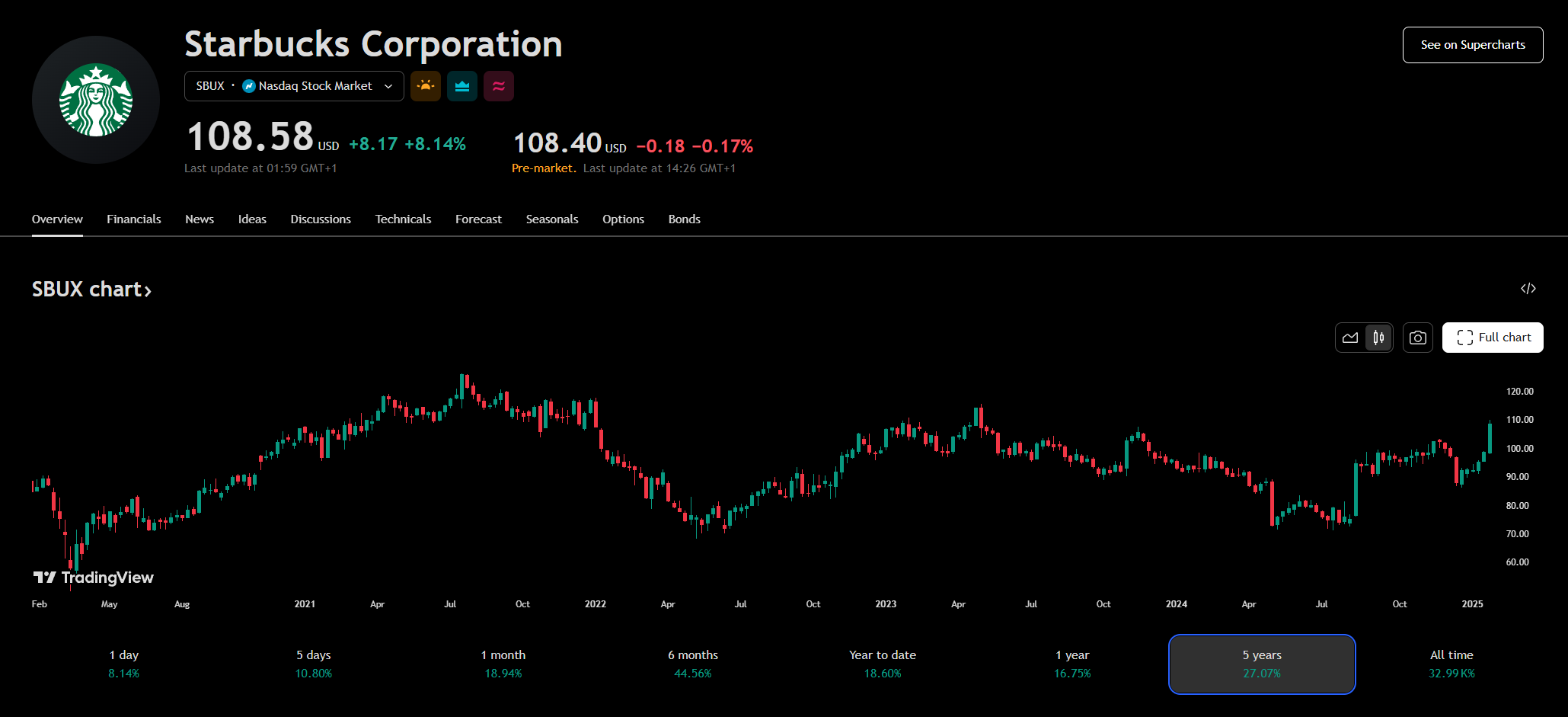Click the 2025 time axis label
This screenshot has height=717, width=1568.
click(x=1472, y=604)
